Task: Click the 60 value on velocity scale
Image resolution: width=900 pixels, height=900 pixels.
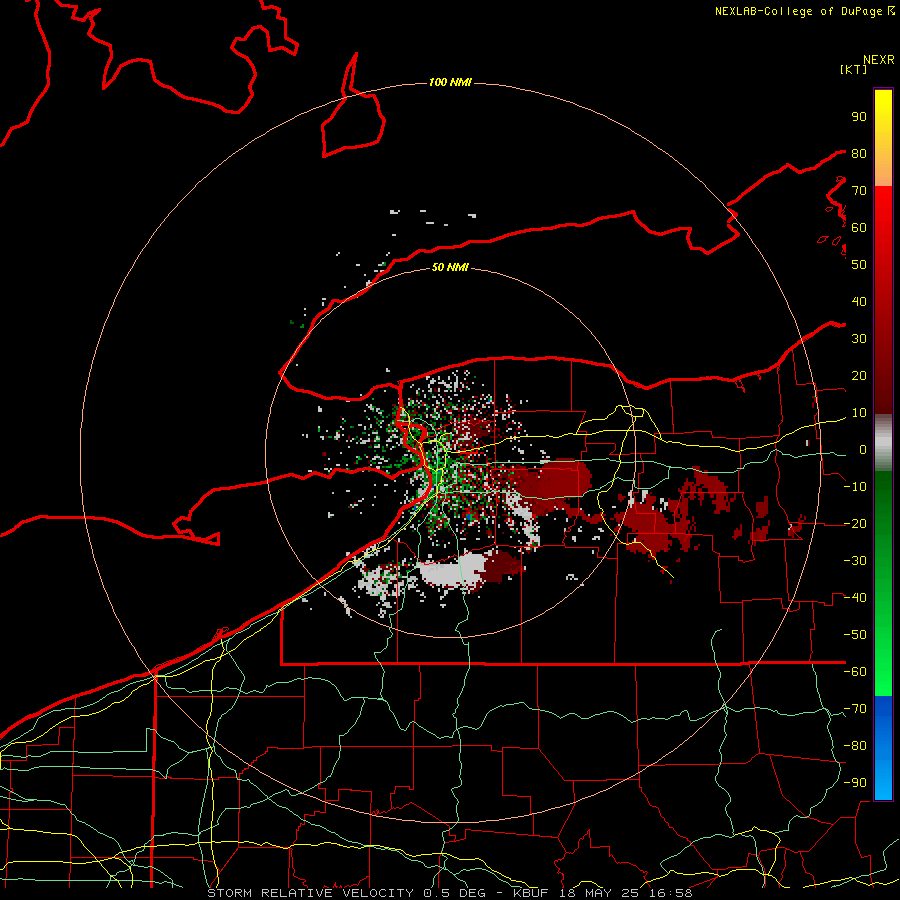Action: pyautogui.click(x=859, y=227)
